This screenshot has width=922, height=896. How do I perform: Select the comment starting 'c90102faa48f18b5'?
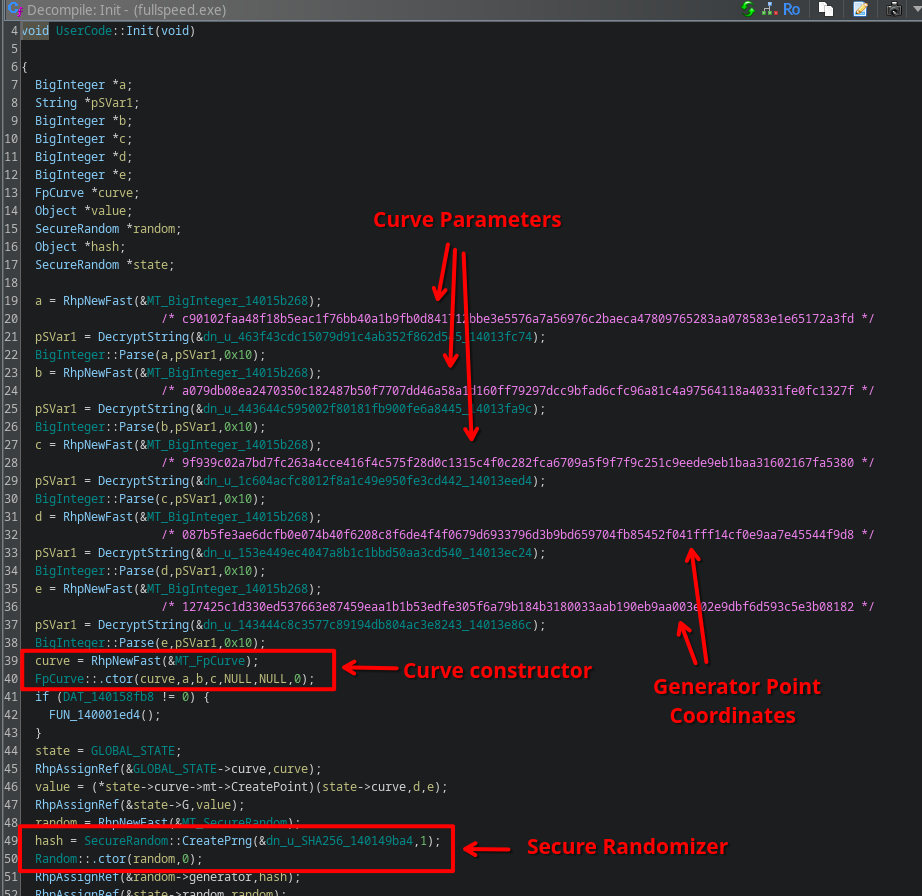[517, 319]
